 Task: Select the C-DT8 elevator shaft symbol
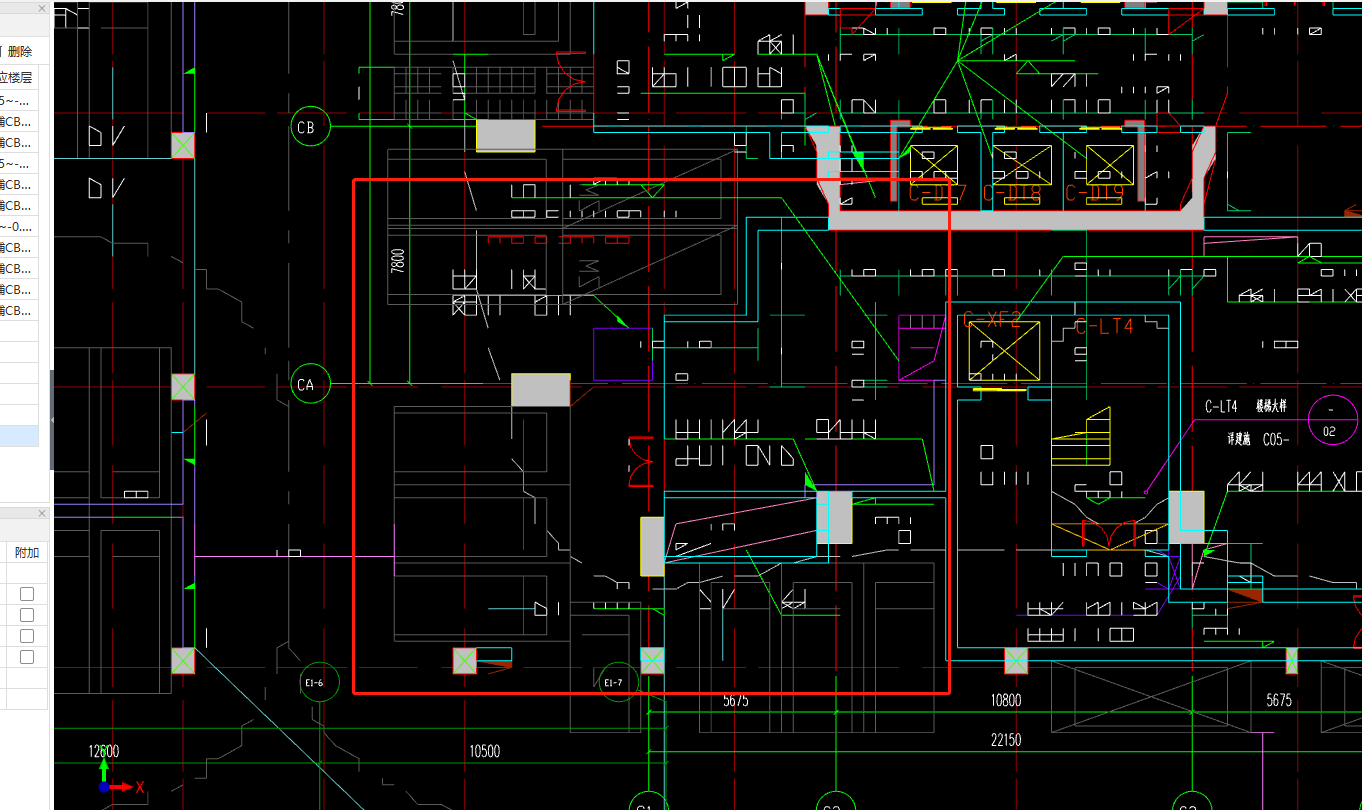click(x=1022, y=167)
